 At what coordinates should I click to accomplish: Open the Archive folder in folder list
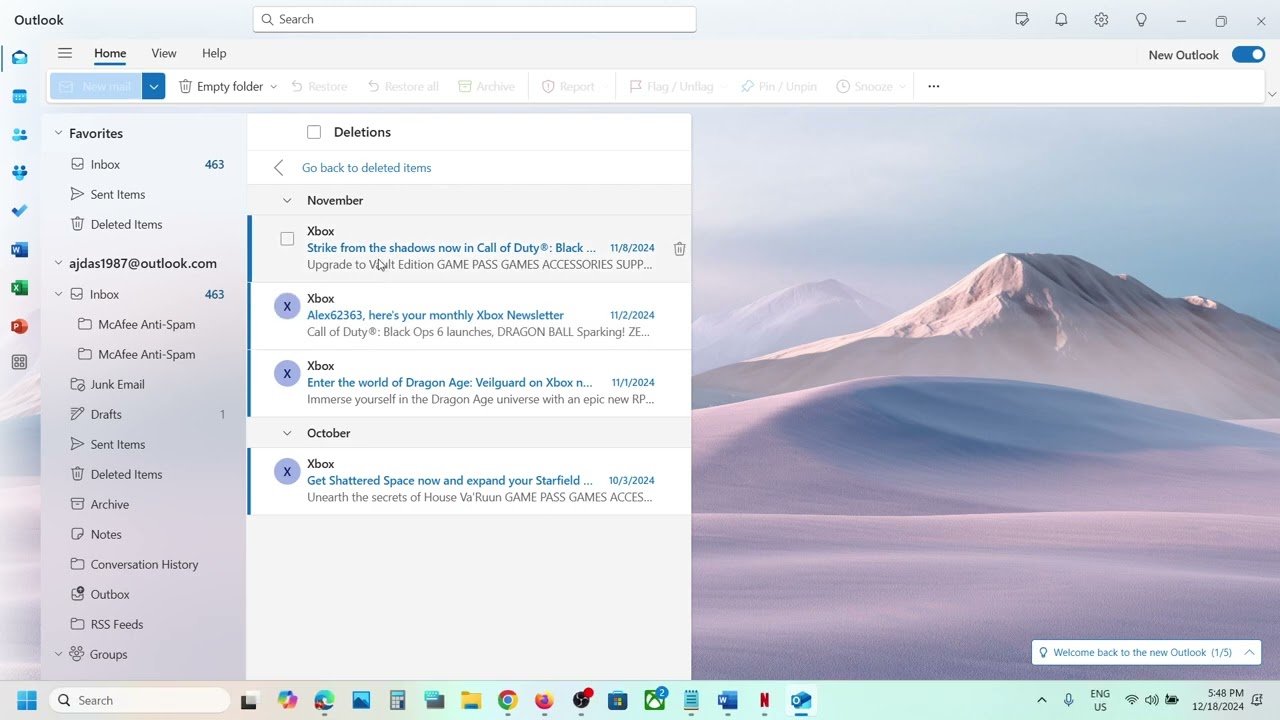point(146,504)
